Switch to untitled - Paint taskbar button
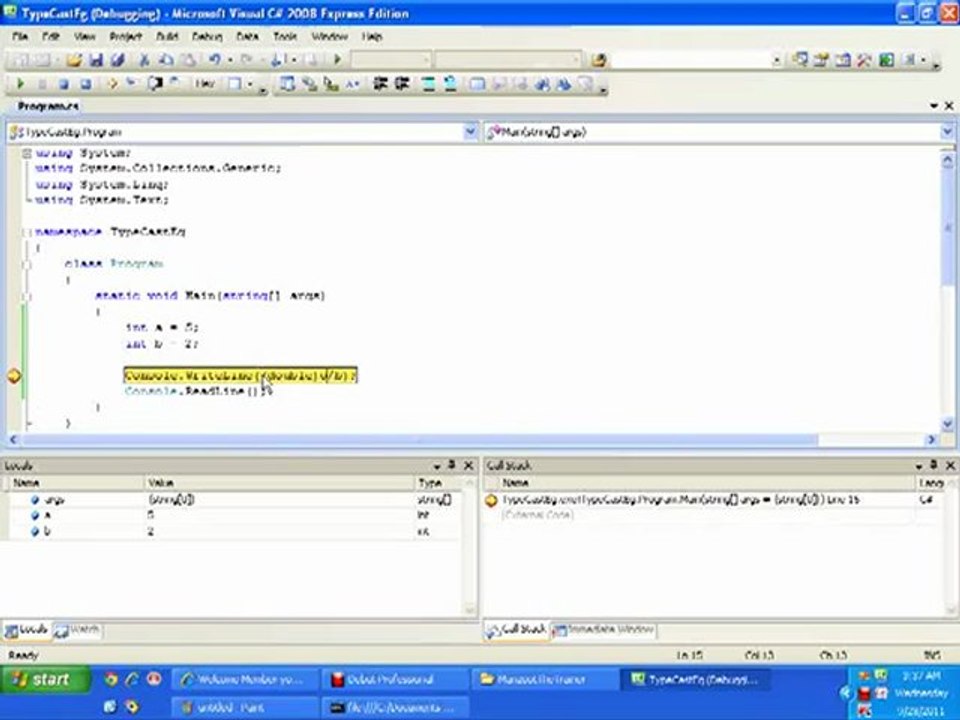This screenshot has height=720, width=960. (245, 707)
